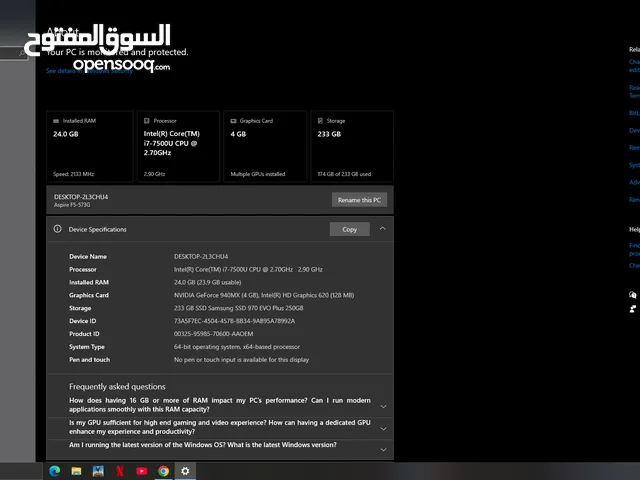Select the 4 GB value on Graphics Card tile
The height and width of the screenshot is (480, 640).
[238, 134]
